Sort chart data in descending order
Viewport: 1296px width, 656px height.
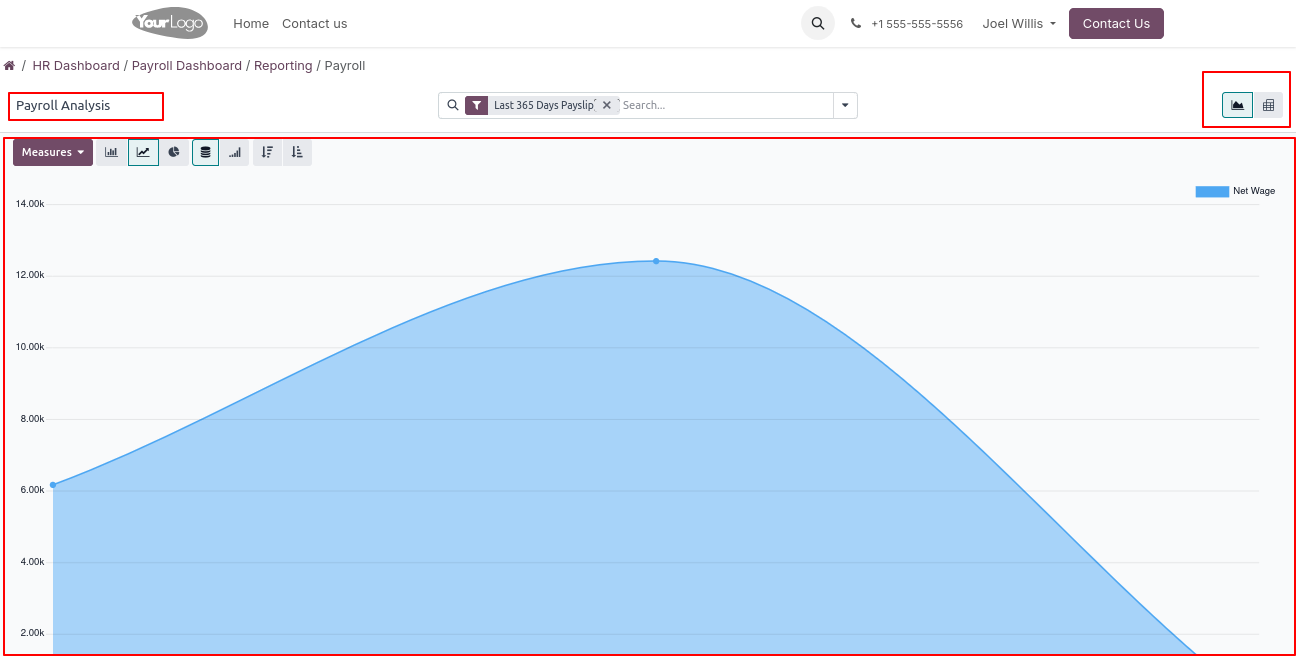tap(267, 152)
